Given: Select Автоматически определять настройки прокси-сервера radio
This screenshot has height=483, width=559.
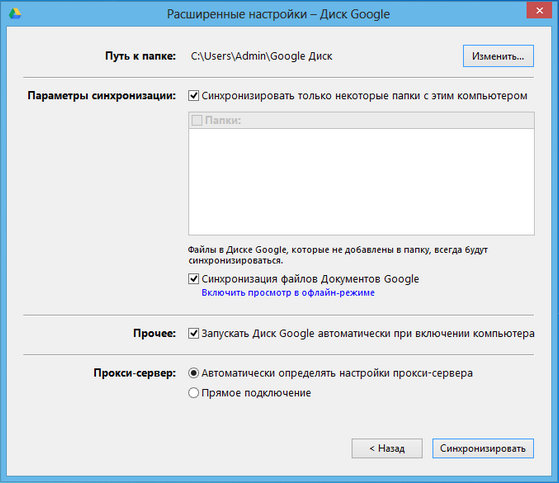Looking at the screenshot, I should click(x=193, y=373).
